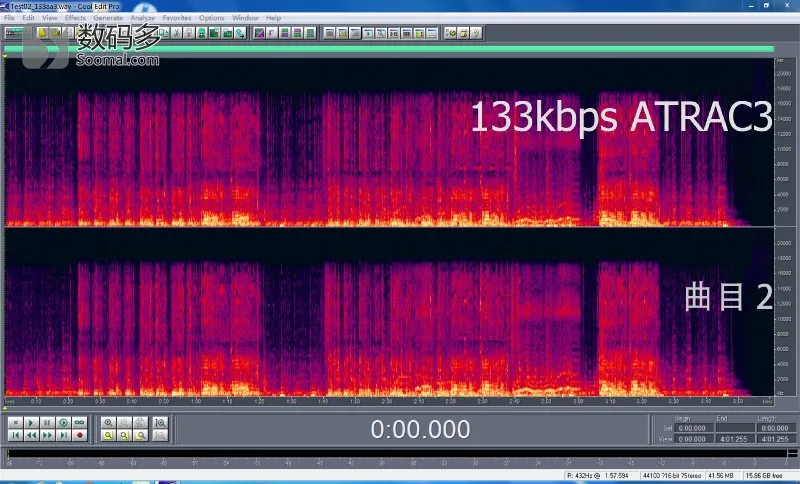Screen dimensions: 800x484
Task: Open the Help menu
Action: tap(273, 18)
